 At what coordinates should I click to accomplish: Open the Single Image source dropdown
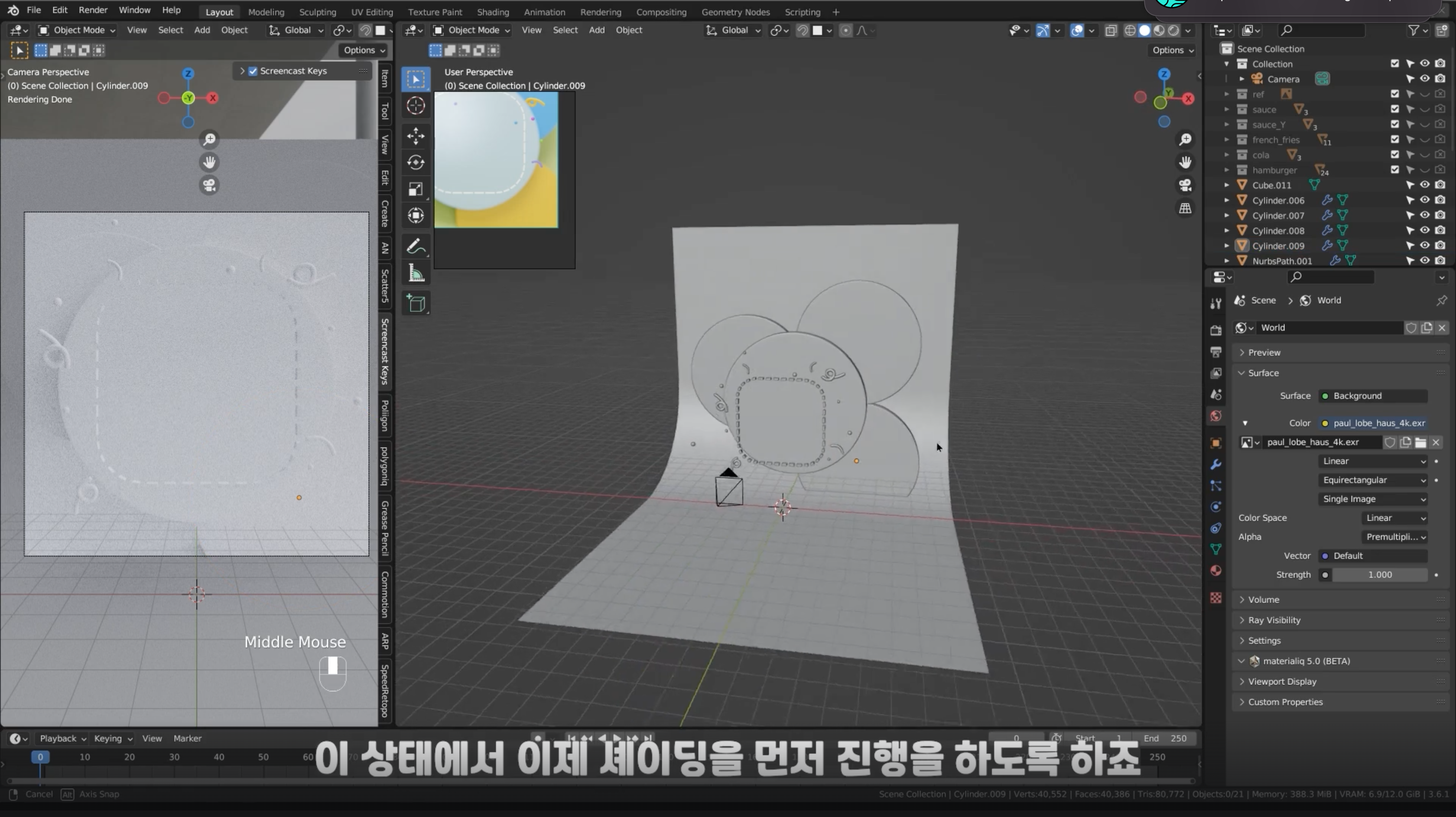tap(1373, 499)
